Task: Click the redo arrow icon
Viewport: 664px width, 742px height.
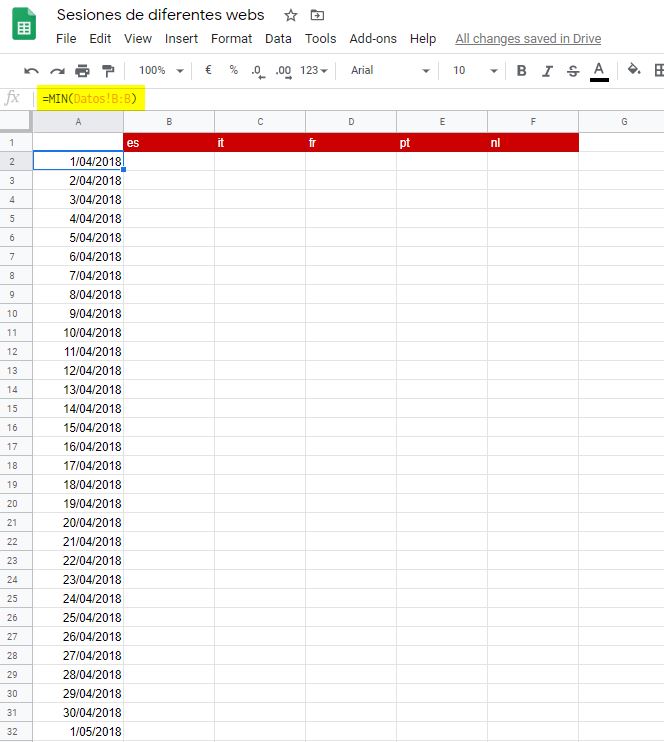Action: 57,71
